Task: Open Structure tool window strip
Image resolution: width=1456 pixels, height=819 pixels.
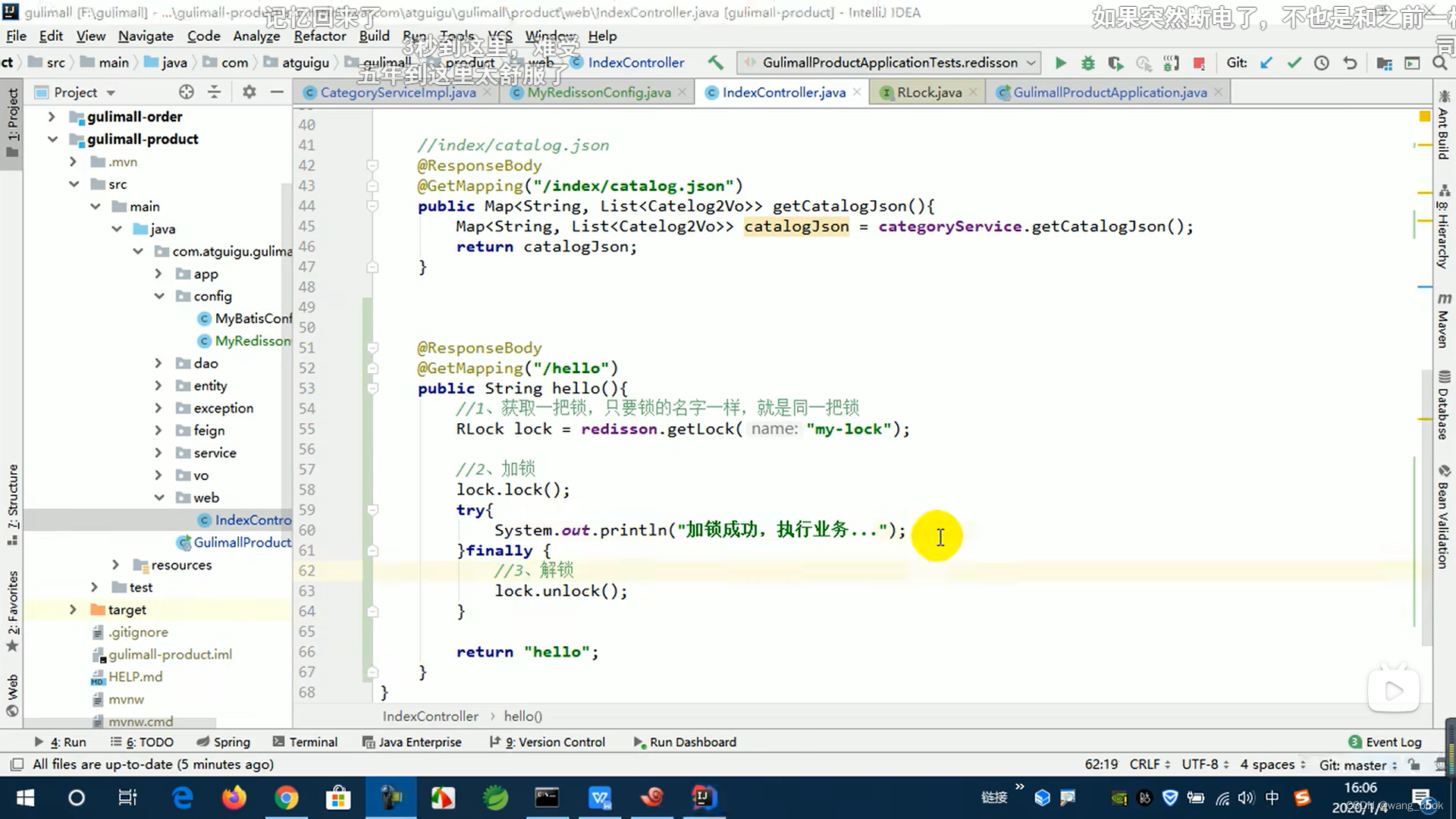Action: tap(12, 504)
